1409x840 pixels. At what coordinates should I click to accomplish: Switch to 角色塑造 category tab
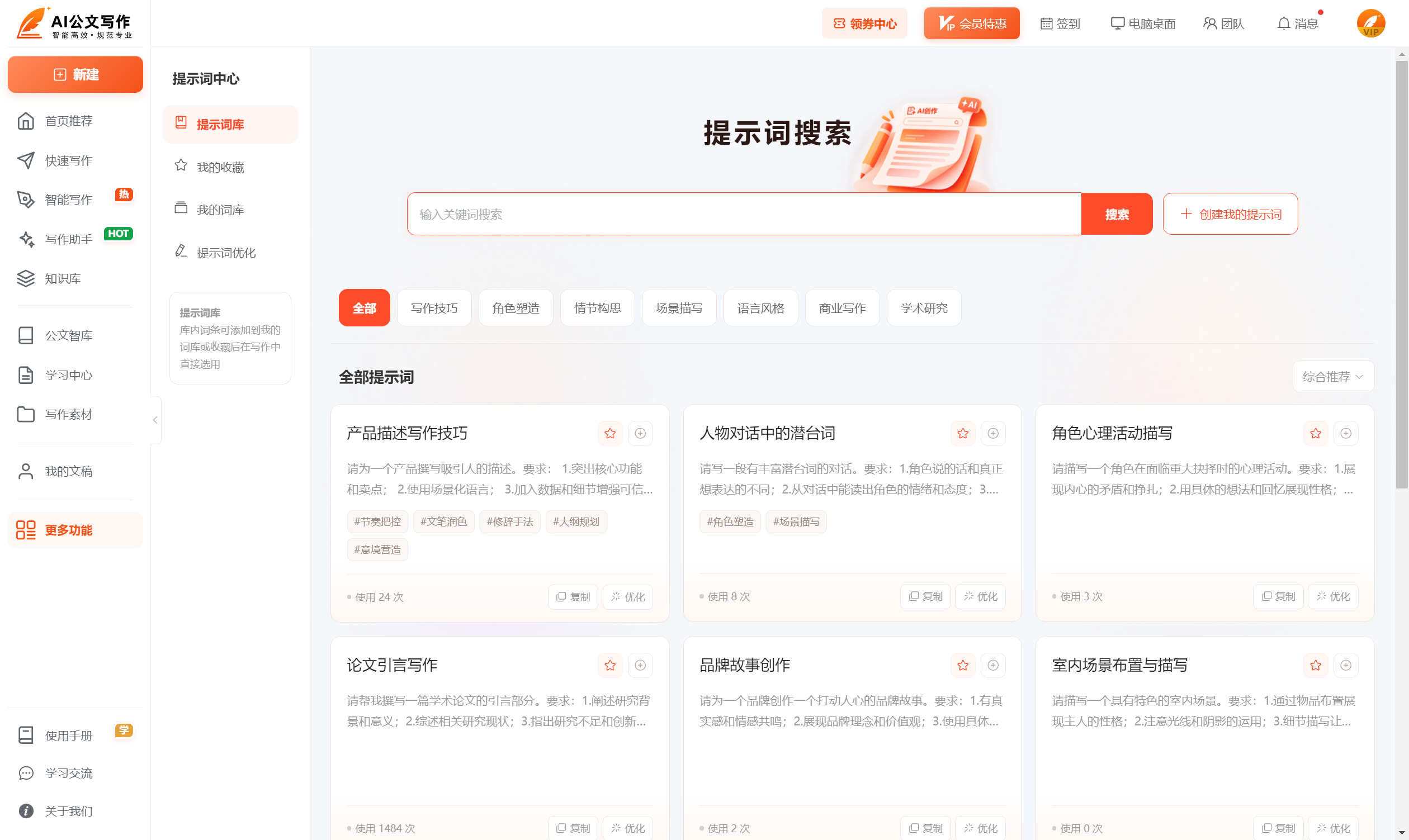(x=516, y=308)
